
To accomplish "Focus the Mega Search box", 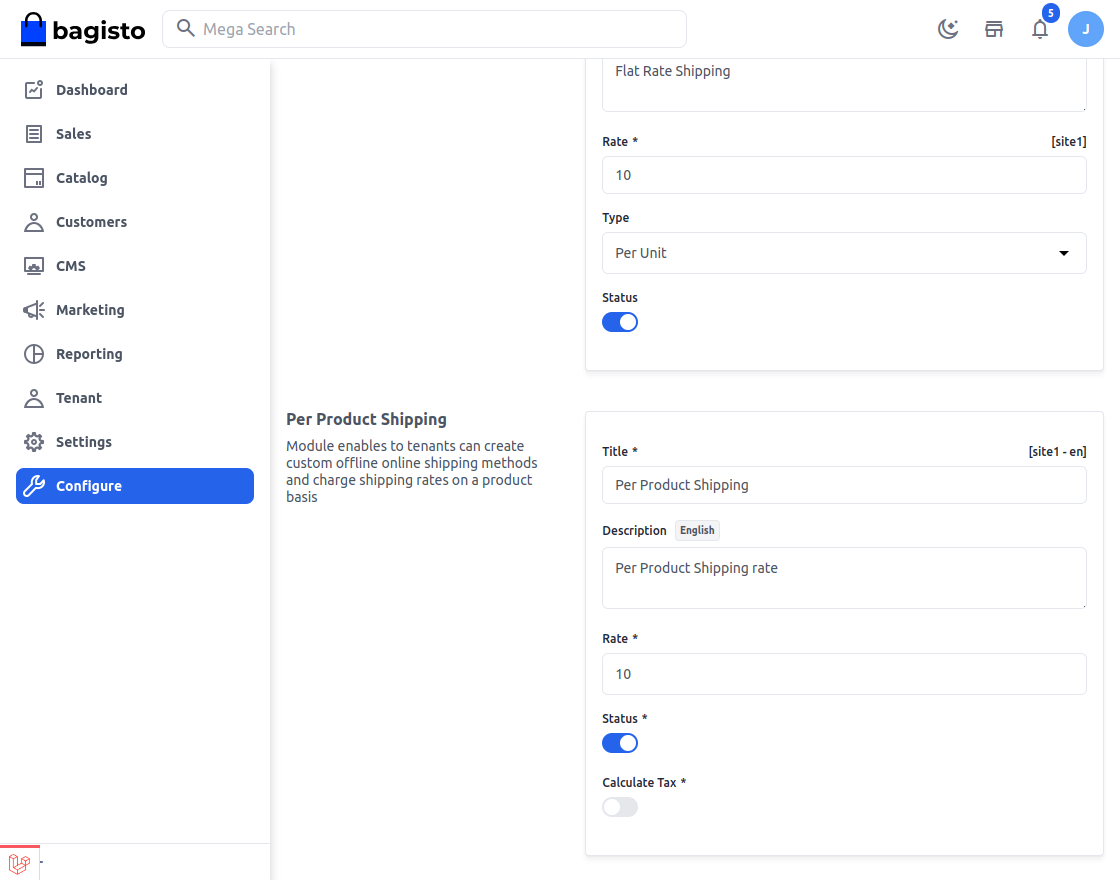I will pyautogui.click(x=440, y=29).
